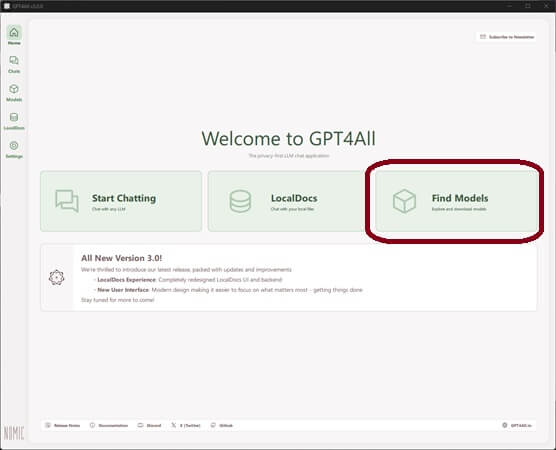This screenshot has height=450, width=556.
Task: Open the Chats view in sidebar
Action: [x=14, y=64]
